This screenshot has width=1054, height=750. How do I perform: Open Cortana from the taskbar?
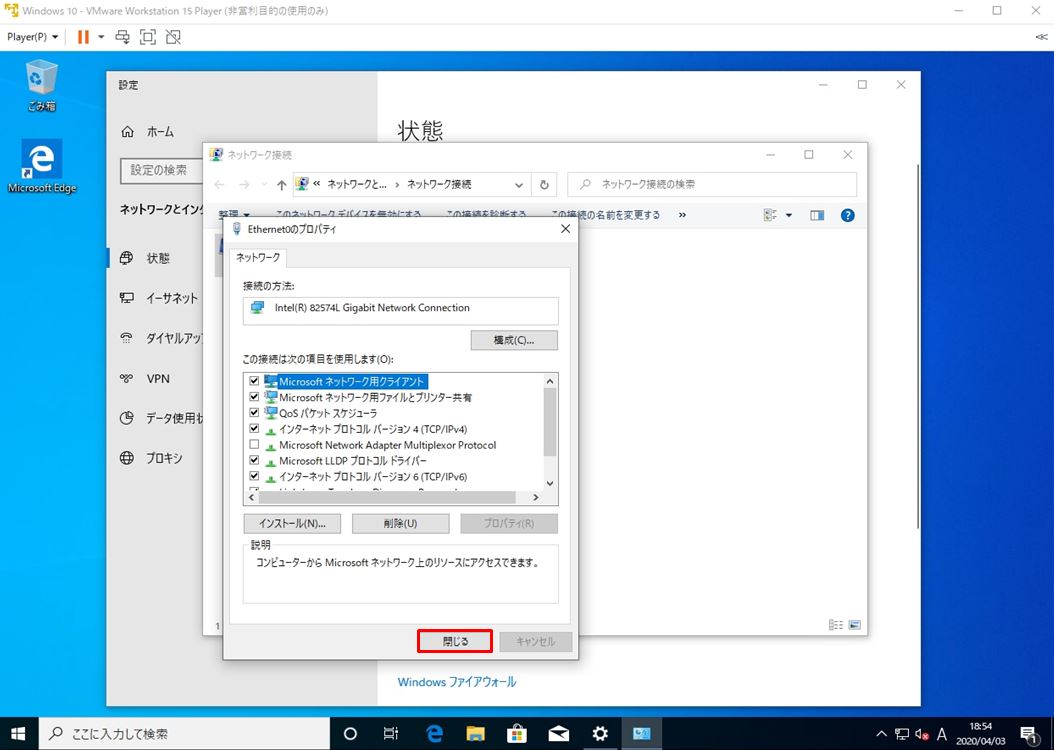pyautogui.click(x=350, y=734)
